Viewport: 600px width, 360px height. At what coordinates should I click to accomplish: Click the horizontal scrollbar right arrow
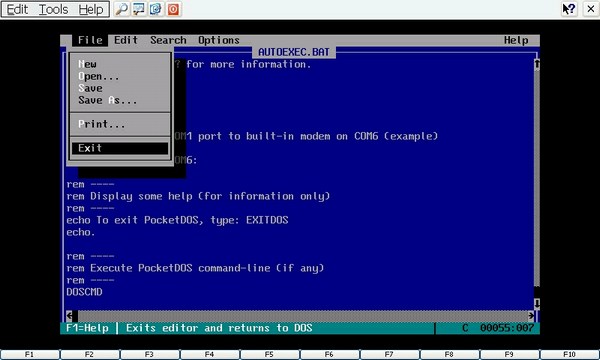click(531, 316)
